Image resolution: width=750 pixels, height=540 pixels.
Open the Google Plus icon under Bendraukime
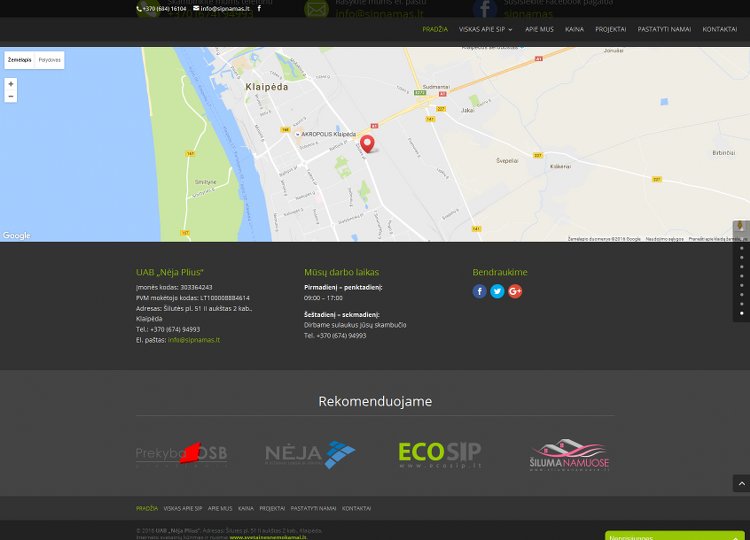515,291
